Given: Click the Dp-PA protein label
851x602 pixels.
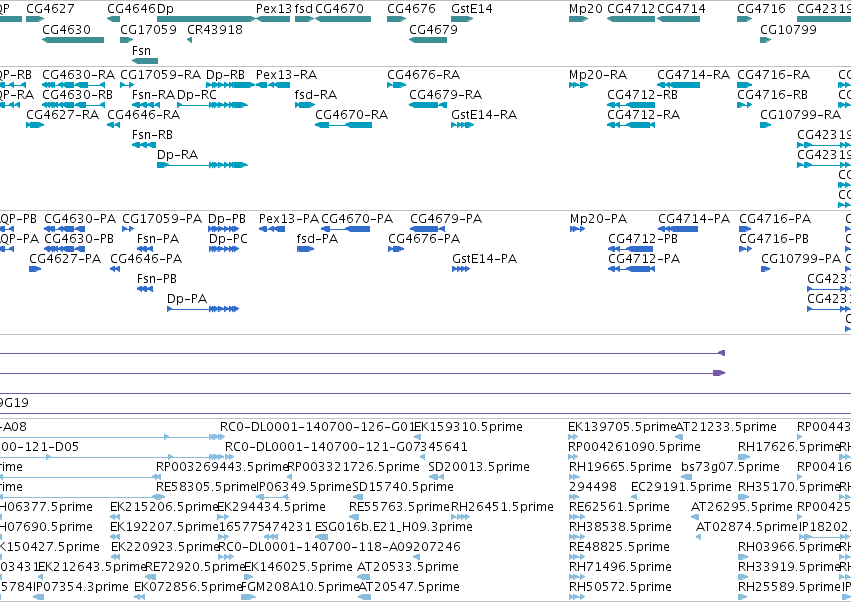Looking at the screenshot, I should coord(187,299).
